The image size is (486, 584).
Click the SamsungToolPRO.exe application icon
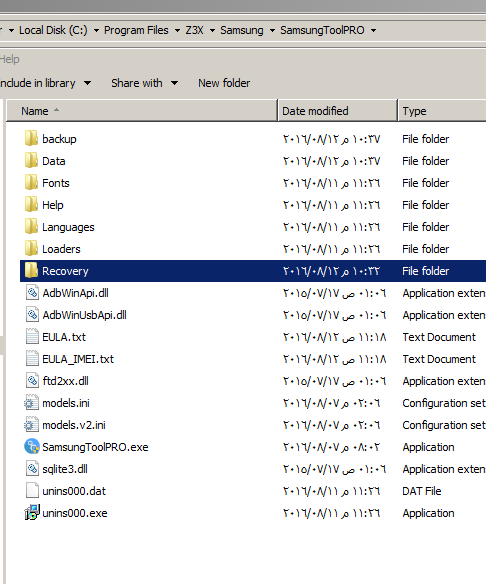click(32, 447)
